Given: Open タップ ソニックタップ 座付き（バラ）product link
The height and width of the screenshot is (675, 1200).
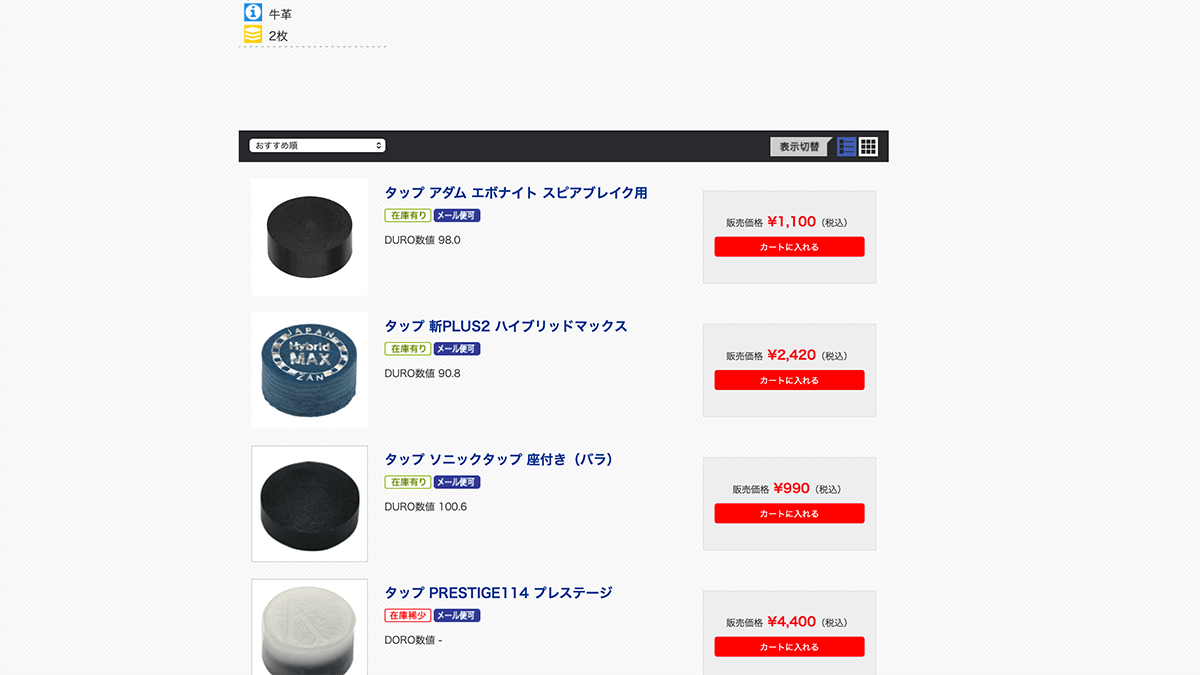Looking at the screenshot, I should (499, 459).
